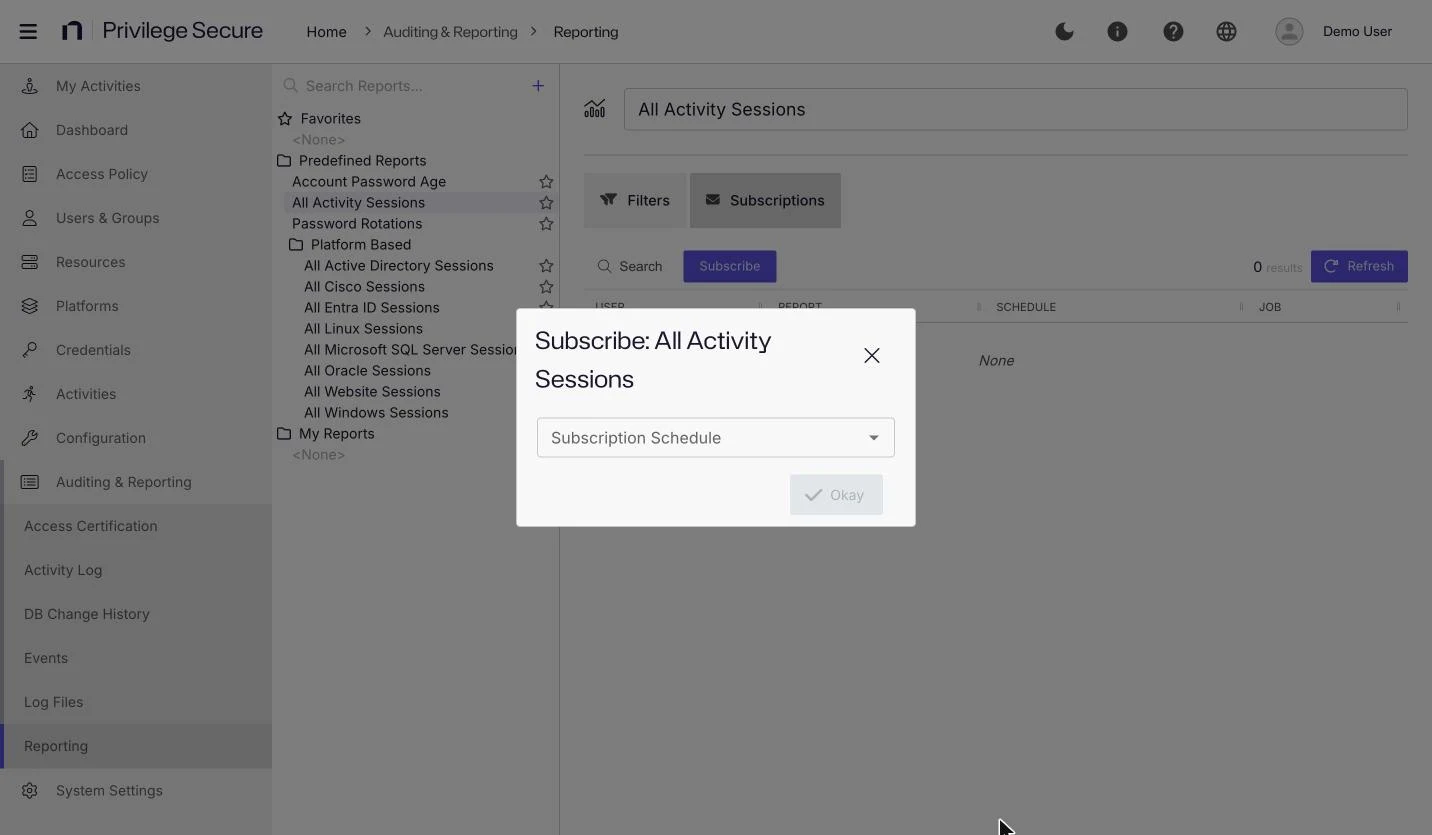Image resolution: width=1432 pixels, height=835 pixels.
Task: Open the language globe icon
Action: (x=1226, y=32)
